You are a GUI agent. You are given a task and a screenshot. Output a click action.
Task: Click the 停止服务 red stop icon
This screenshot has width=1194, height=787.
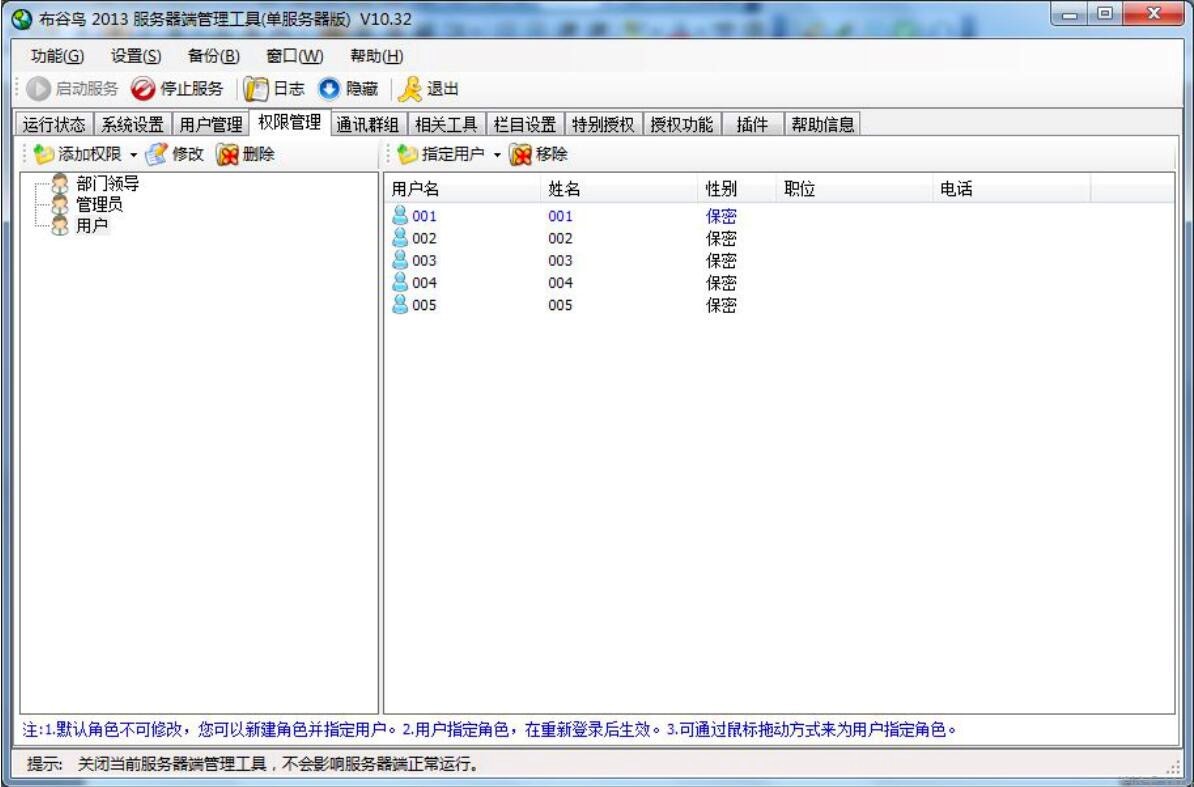point(142,89)
